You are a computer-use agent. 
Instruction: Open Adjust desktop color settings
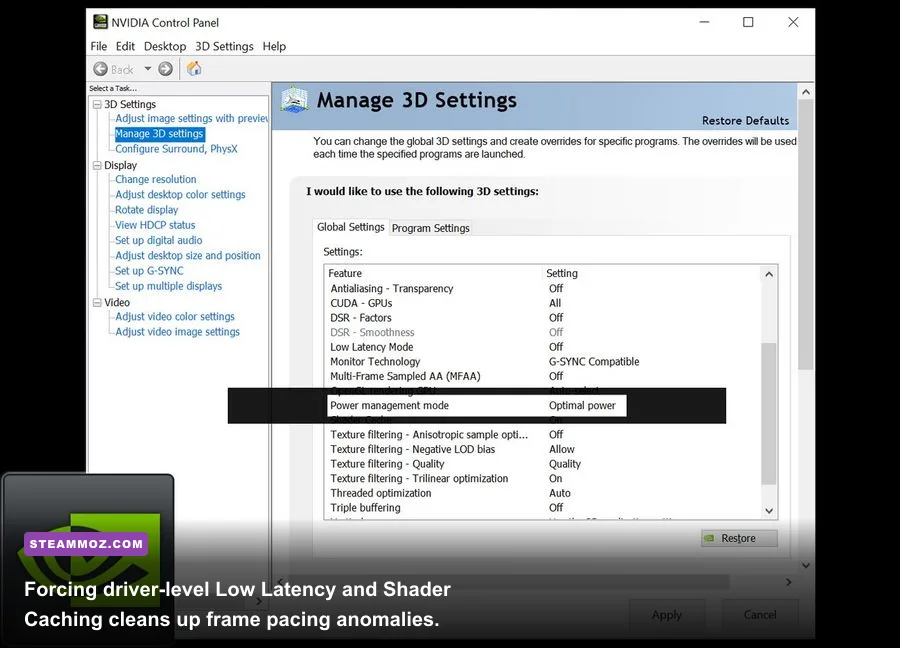point(180,195)
